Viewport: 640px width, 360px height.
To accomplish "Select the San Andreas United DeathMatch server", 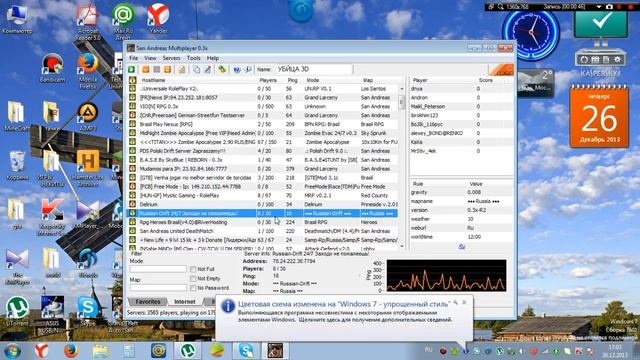I will point(263,231).
